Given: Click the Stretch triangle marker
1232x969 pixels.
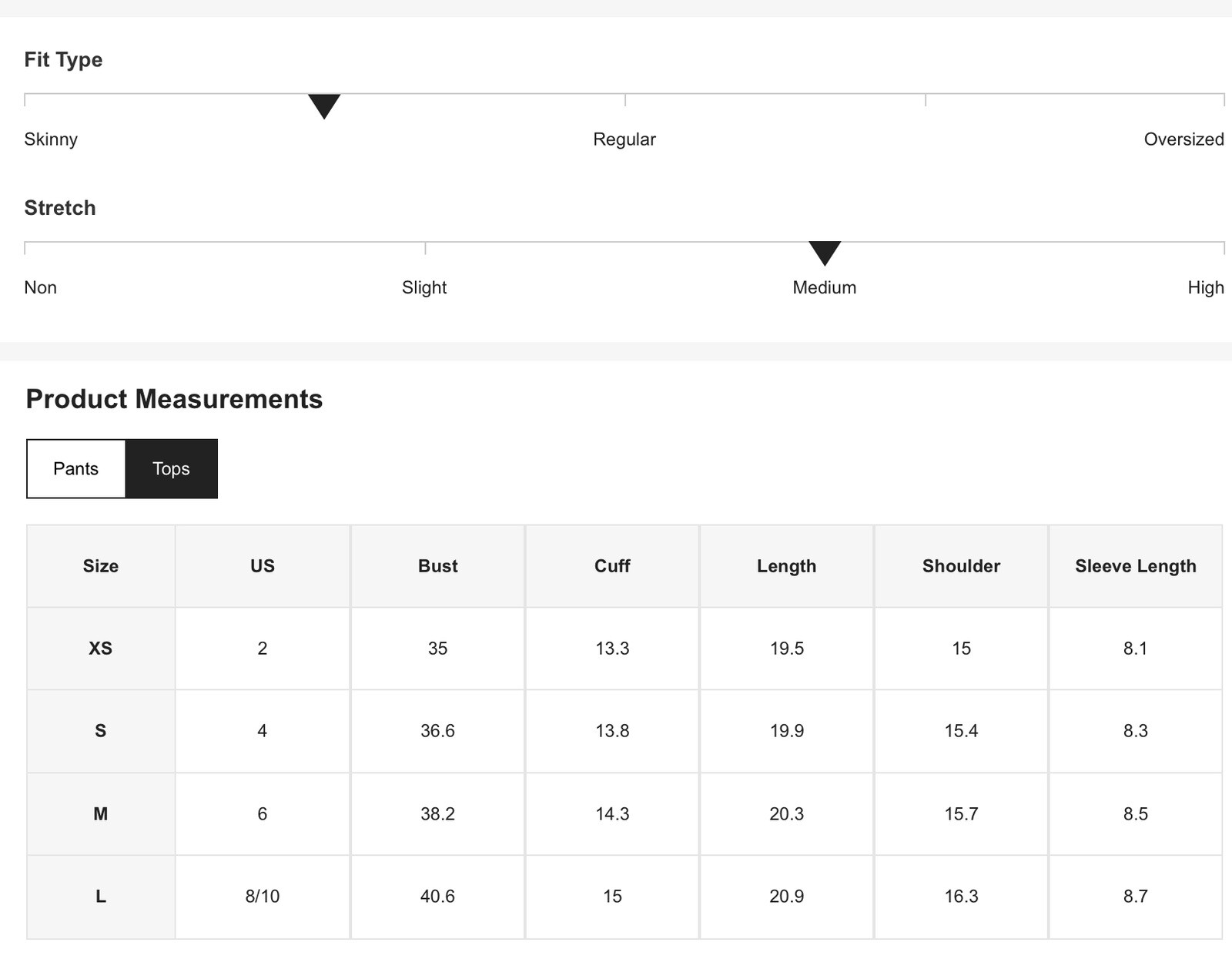Looking at the screenshot, I should [825, 253].
